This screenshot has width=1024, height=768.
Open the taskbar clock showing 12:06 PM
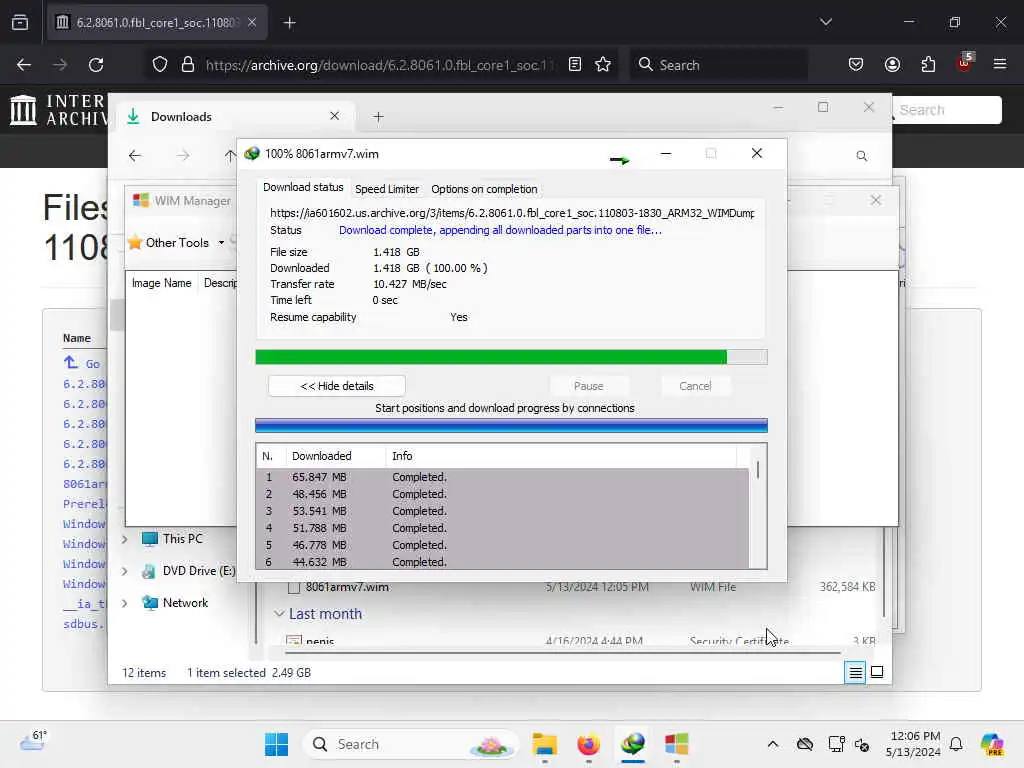click(x=913, y=744)
